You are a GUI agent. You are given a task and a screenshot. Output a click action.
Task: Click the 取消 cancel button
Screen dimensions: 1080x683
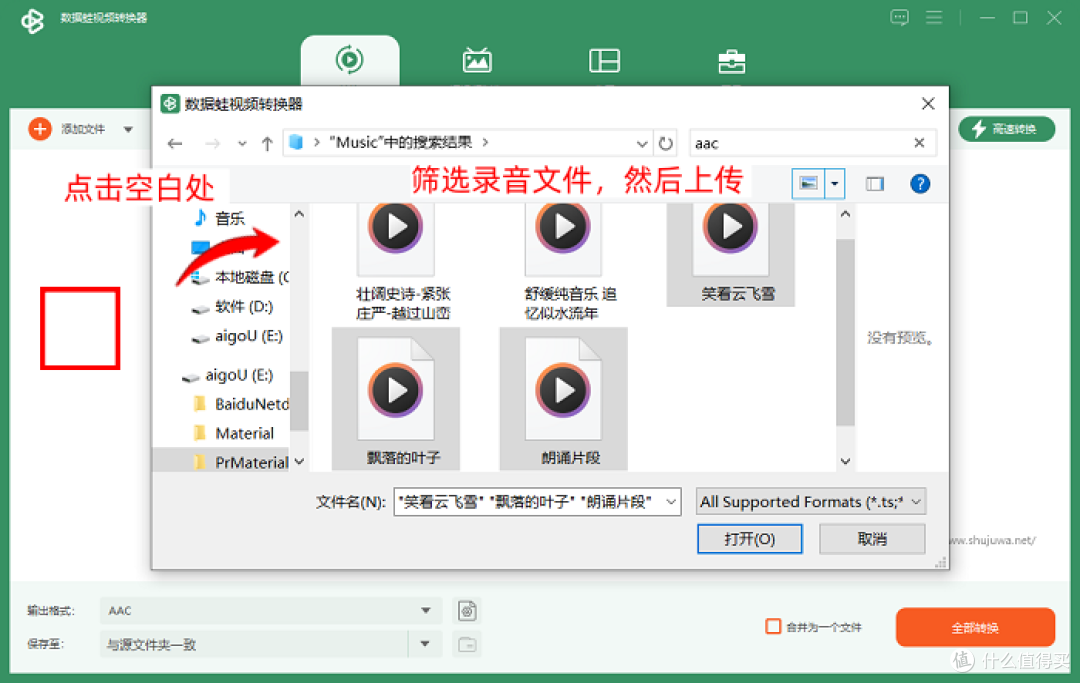872,539
